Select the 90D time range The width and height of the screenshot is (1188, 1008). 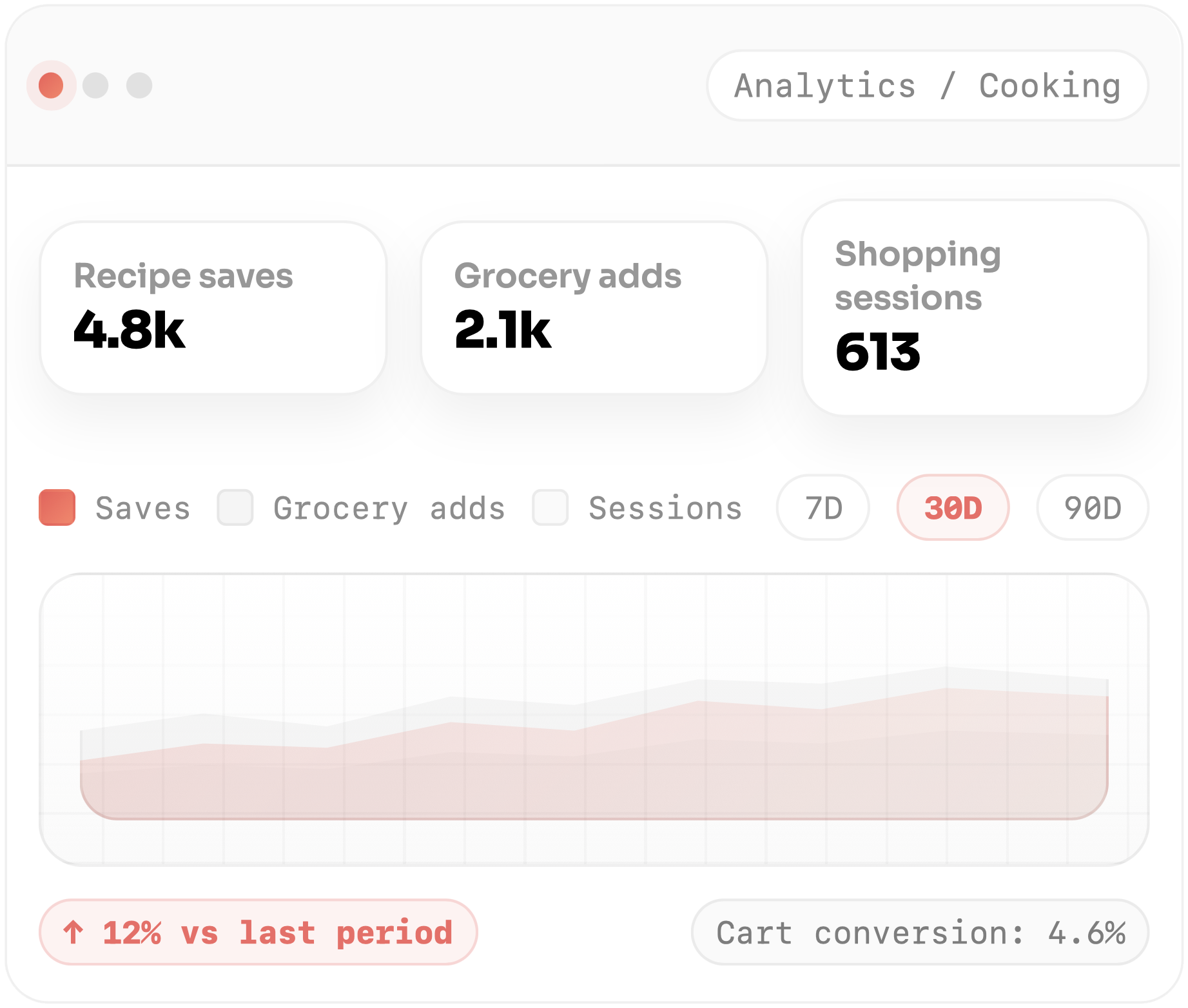(1092, 509)
